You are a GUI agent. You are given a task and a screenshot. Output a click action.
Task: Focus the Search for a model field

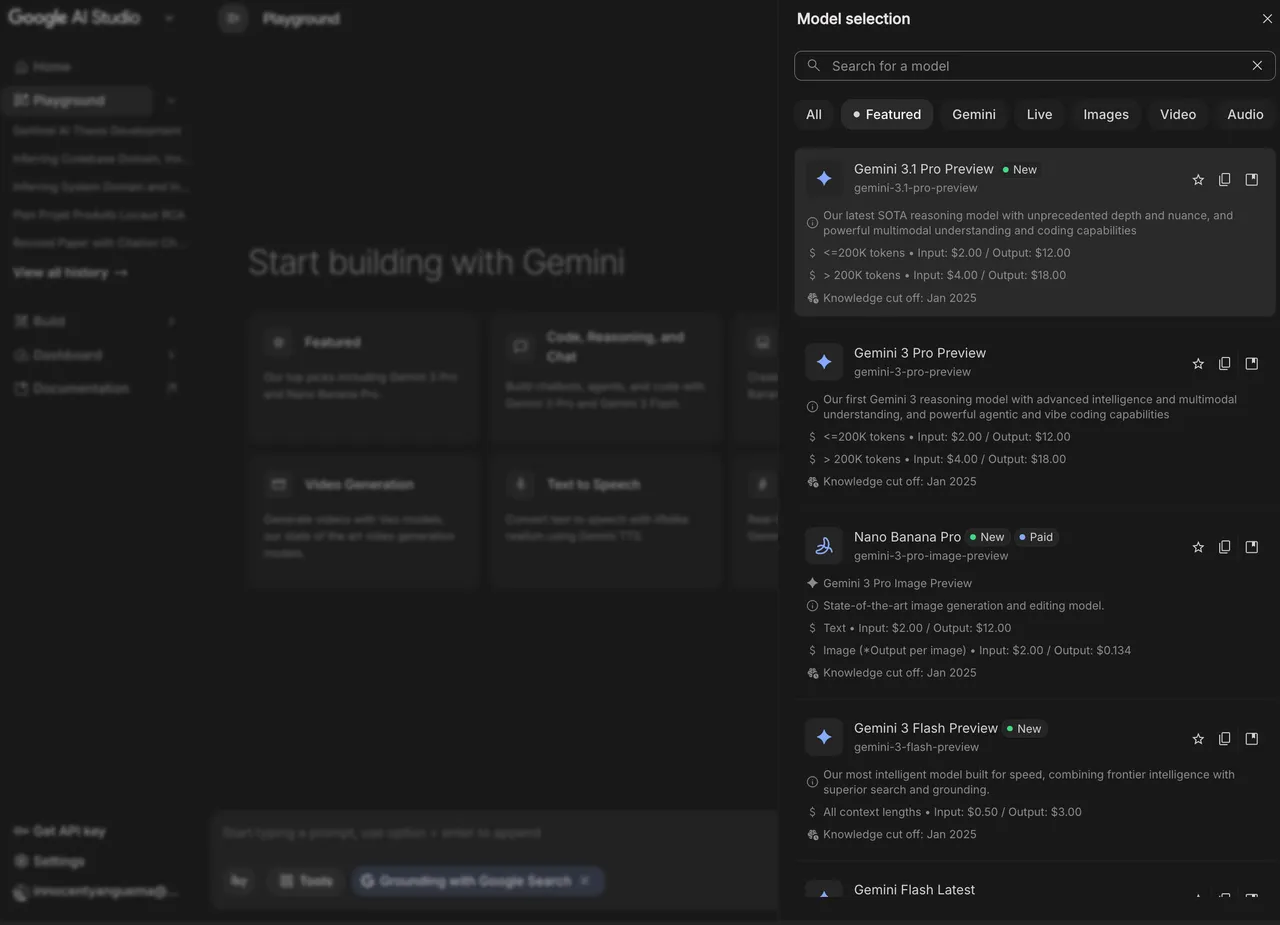click(x=1030, y=66)
